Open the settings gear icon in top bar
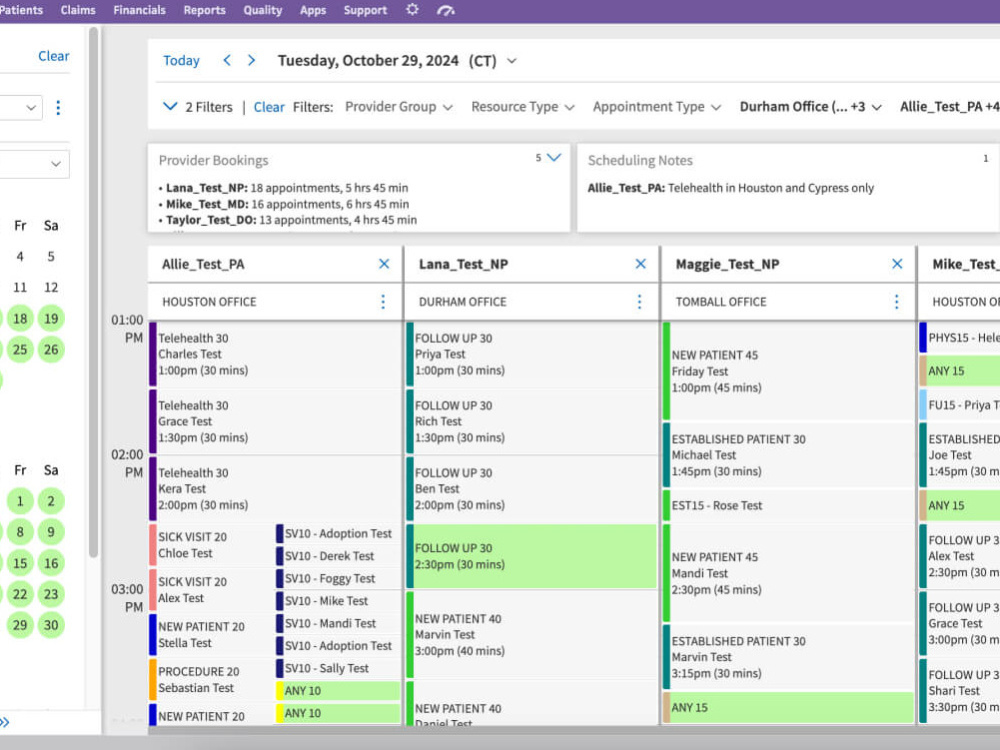 pos(413,10)
